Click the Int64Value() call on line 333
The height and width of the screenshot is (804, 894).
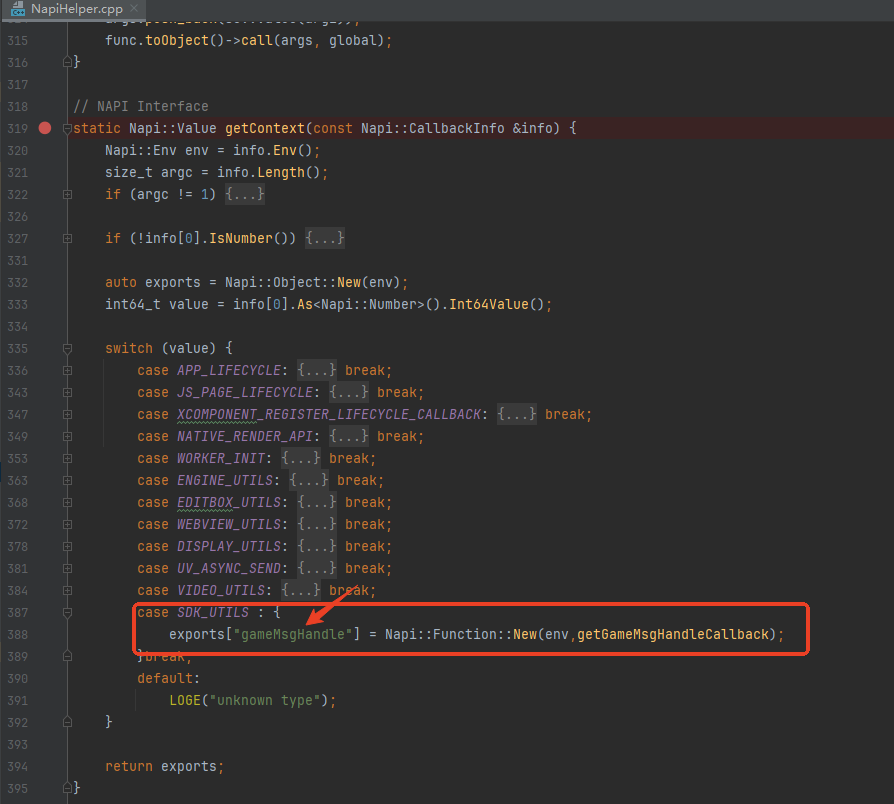497,304
